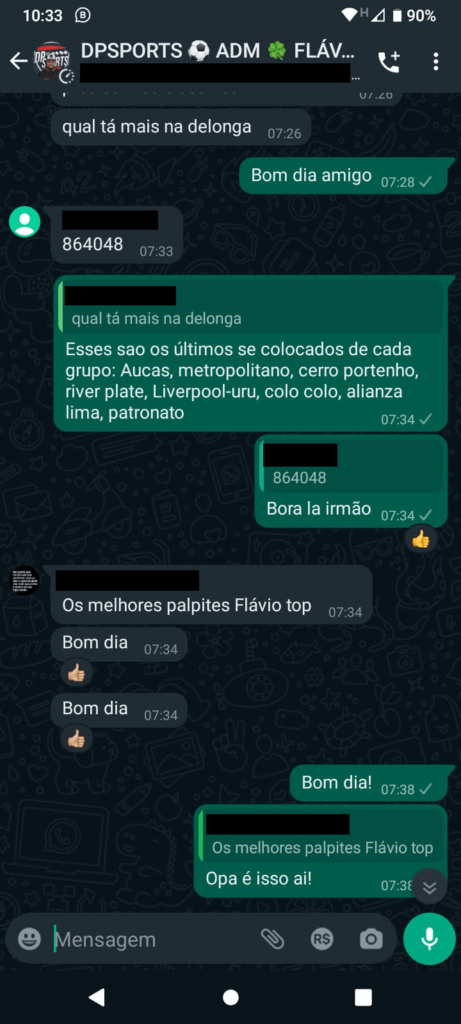Image resolution: width=461 pixels, height=1024 pixels.
Task: Open the R$ payment icon
Action: (321, 939)
